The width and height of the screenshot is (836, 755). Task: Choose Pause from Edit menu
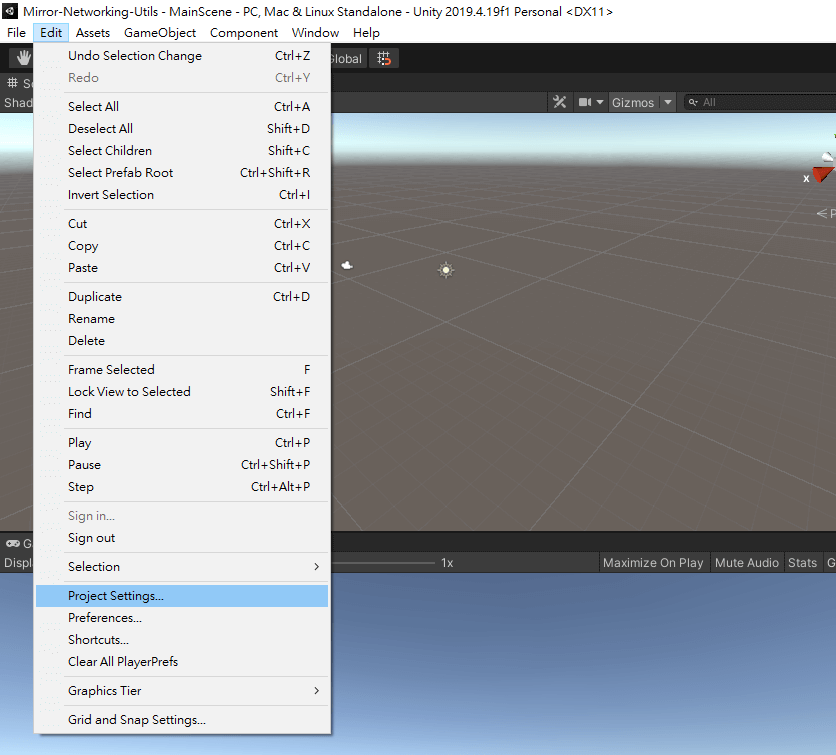(182, 465)
